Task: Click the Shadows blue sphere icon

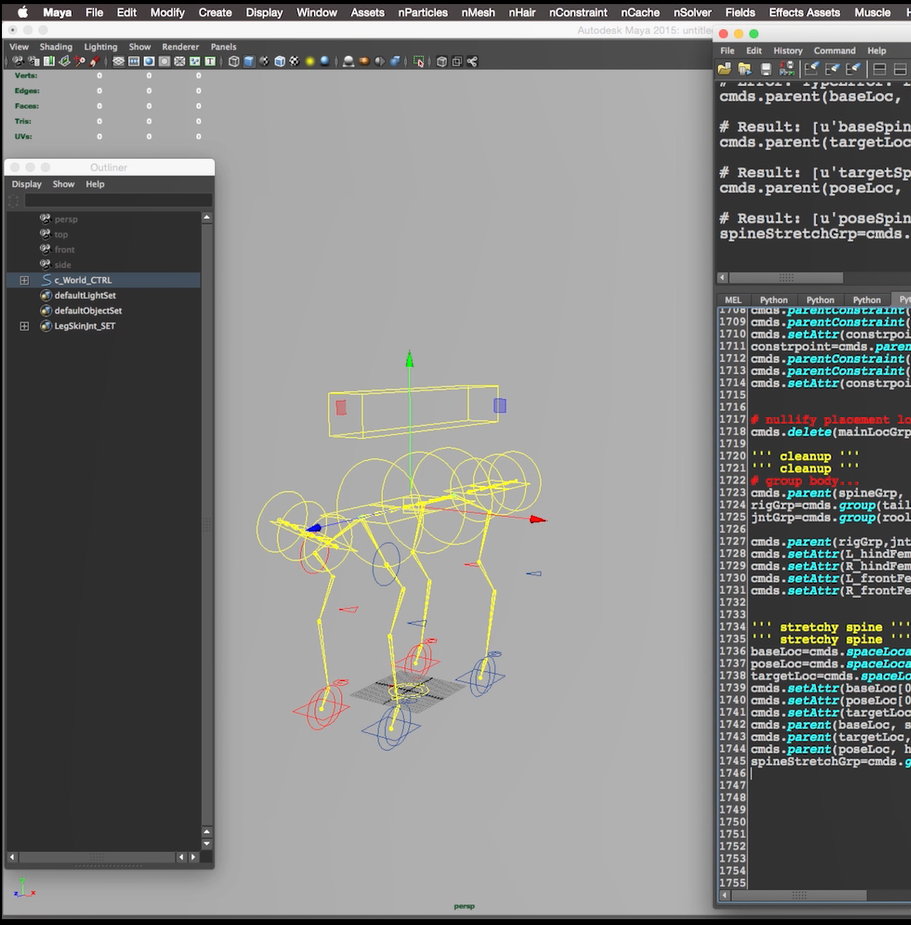Action: 325,61
